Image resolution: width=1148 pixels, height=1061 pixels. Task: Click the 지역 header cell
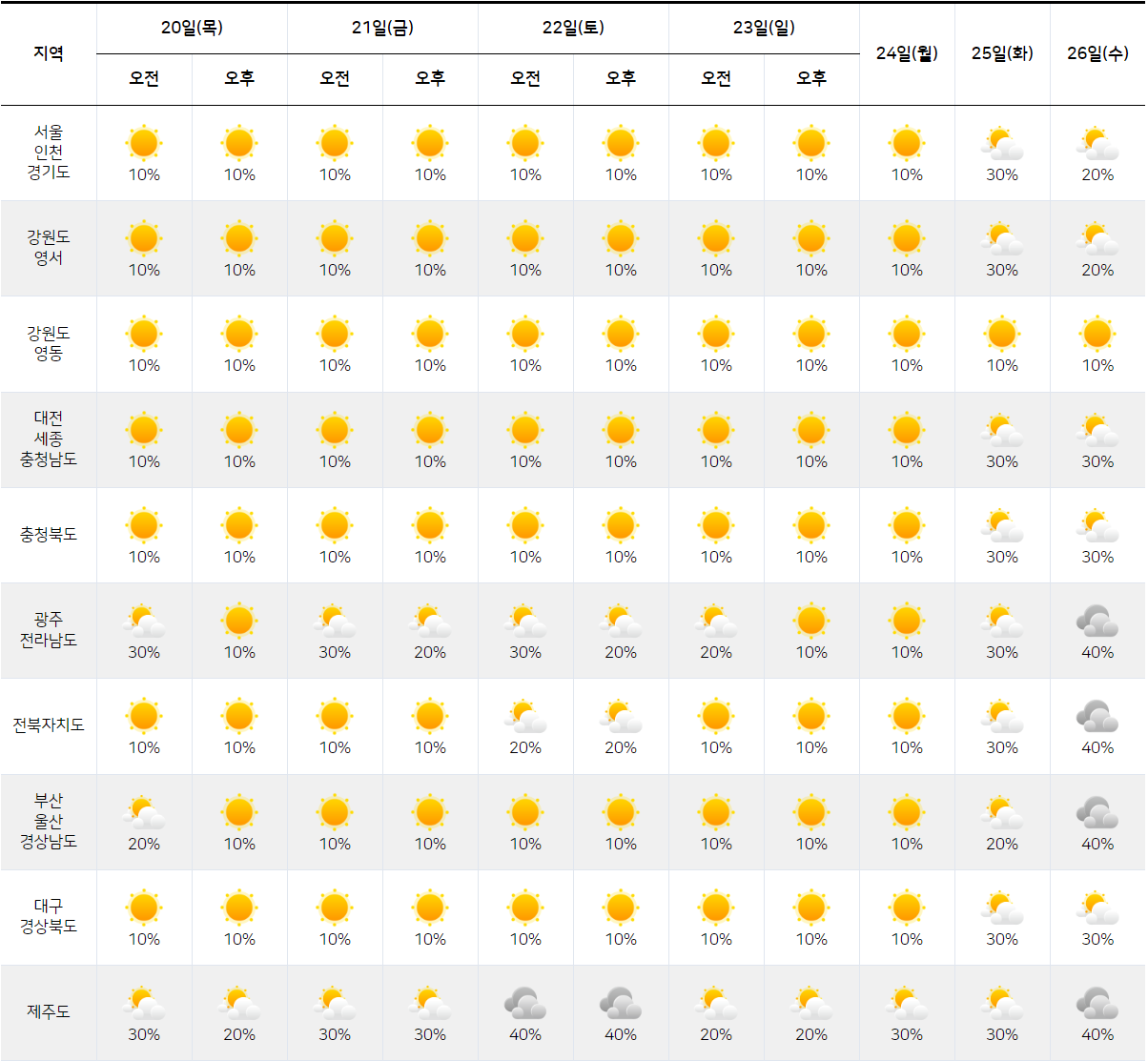49,54
